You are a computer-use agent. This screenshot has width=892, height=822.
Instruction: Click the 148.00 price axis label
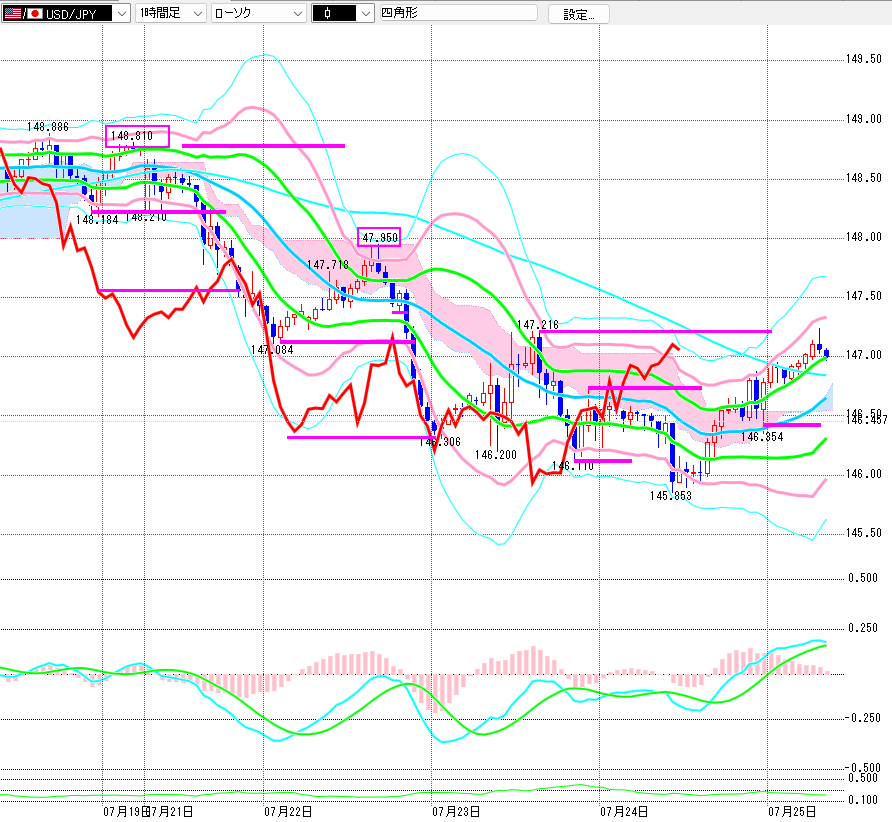(864, 237)
